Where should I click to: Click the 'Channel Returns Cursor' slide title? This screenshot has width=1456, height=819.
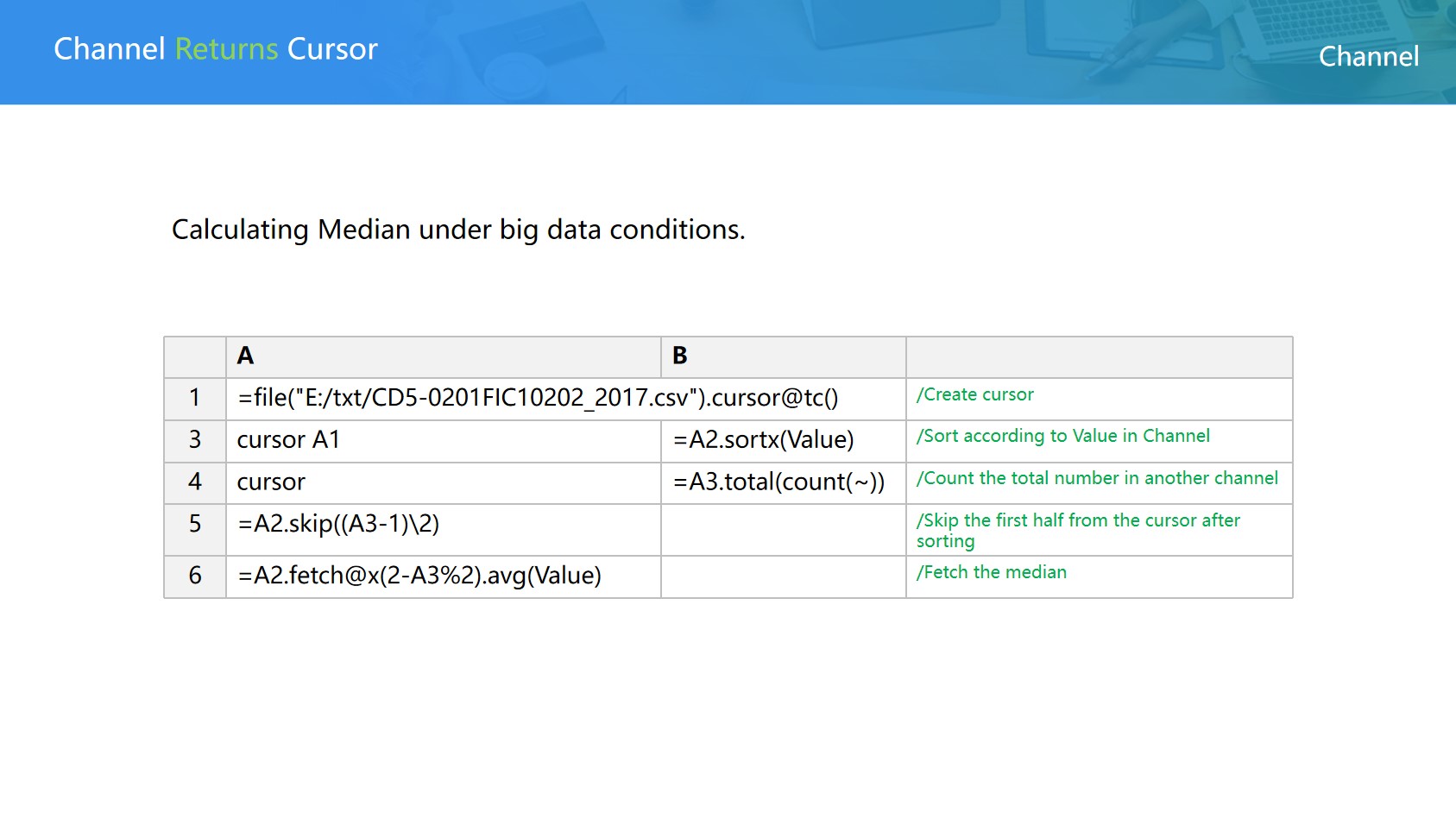pyautogui.click(x=216, y=49)
